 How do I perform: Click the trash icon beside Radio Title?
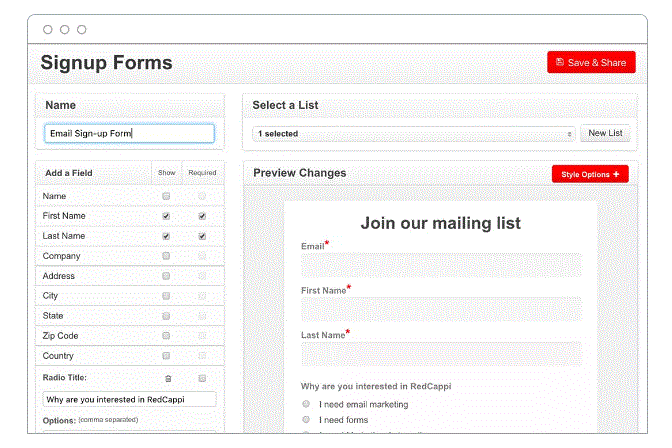tap(168, 378)
